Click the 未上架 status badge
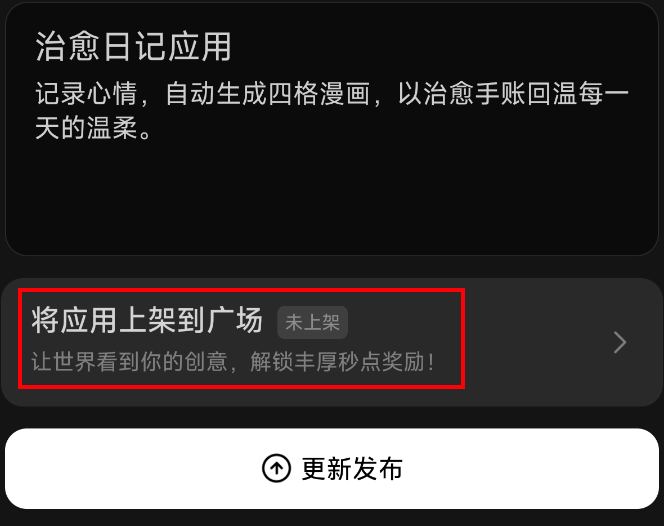 coord(313,322)
